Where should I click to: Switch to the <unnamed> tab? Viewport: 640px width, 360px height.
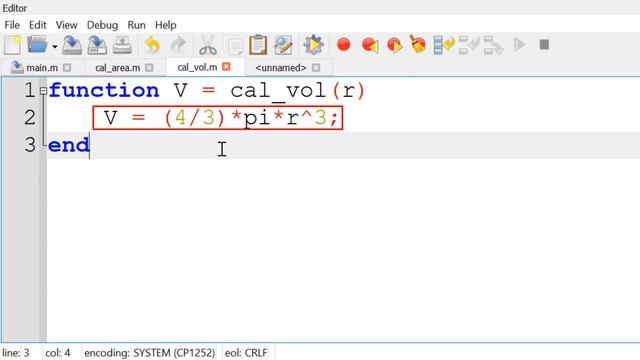click(x=281, y=67)
